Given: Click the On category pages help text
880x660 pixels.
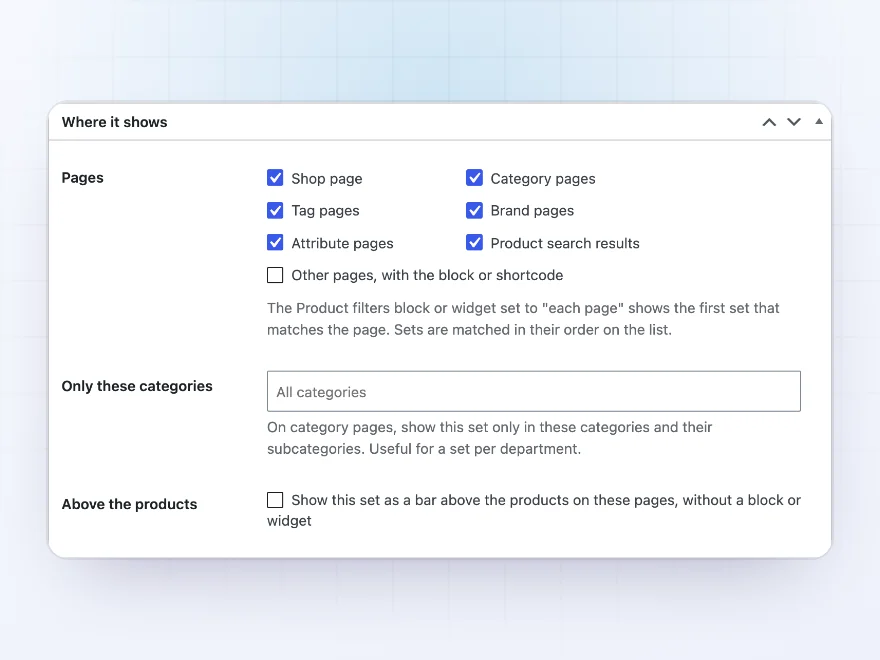Looking at the screenshot, I should click(x=489, y=438).
